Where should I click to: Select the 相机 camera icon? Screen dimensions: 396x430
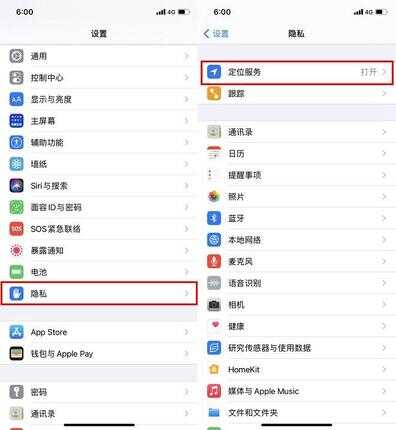point(214,305)
